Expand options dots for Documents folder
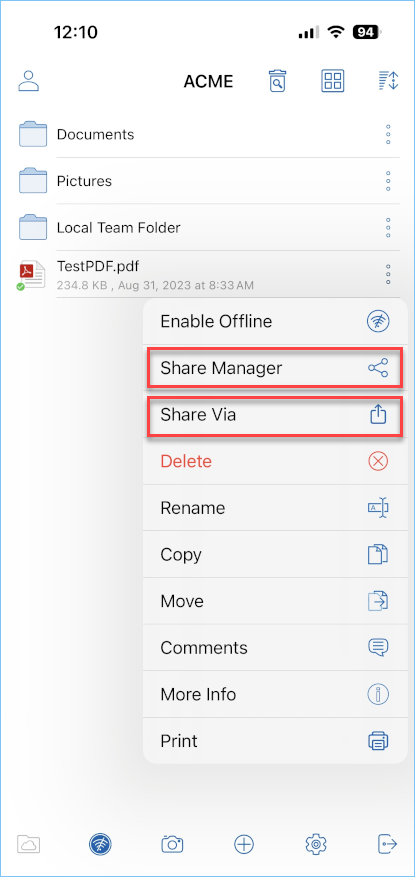Viewport: 415px width, 877px height. pos(388,135)
